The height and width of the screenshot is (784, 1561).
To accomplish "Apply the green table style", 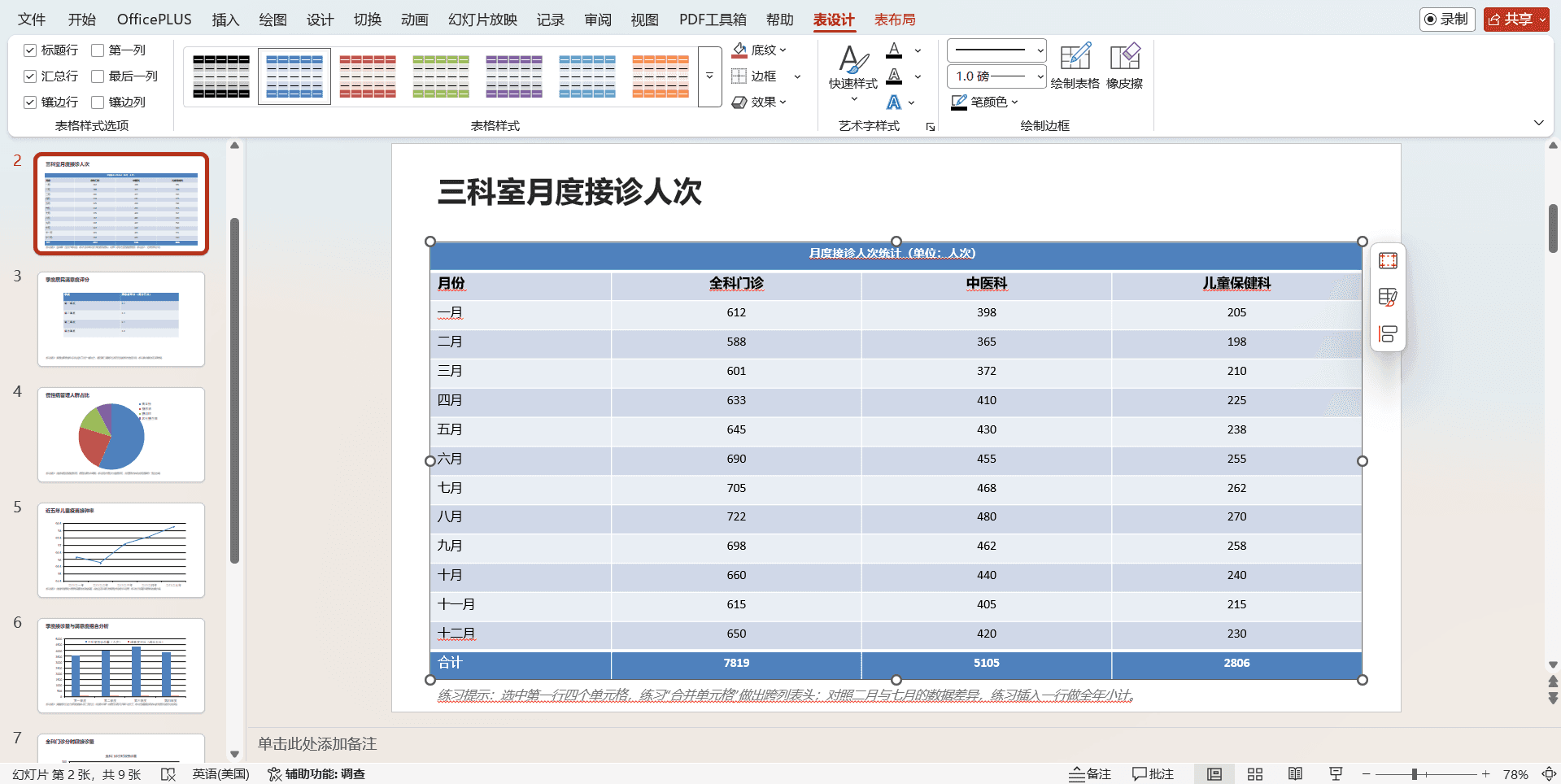I will pyautogui.click(x=441, y=76).
